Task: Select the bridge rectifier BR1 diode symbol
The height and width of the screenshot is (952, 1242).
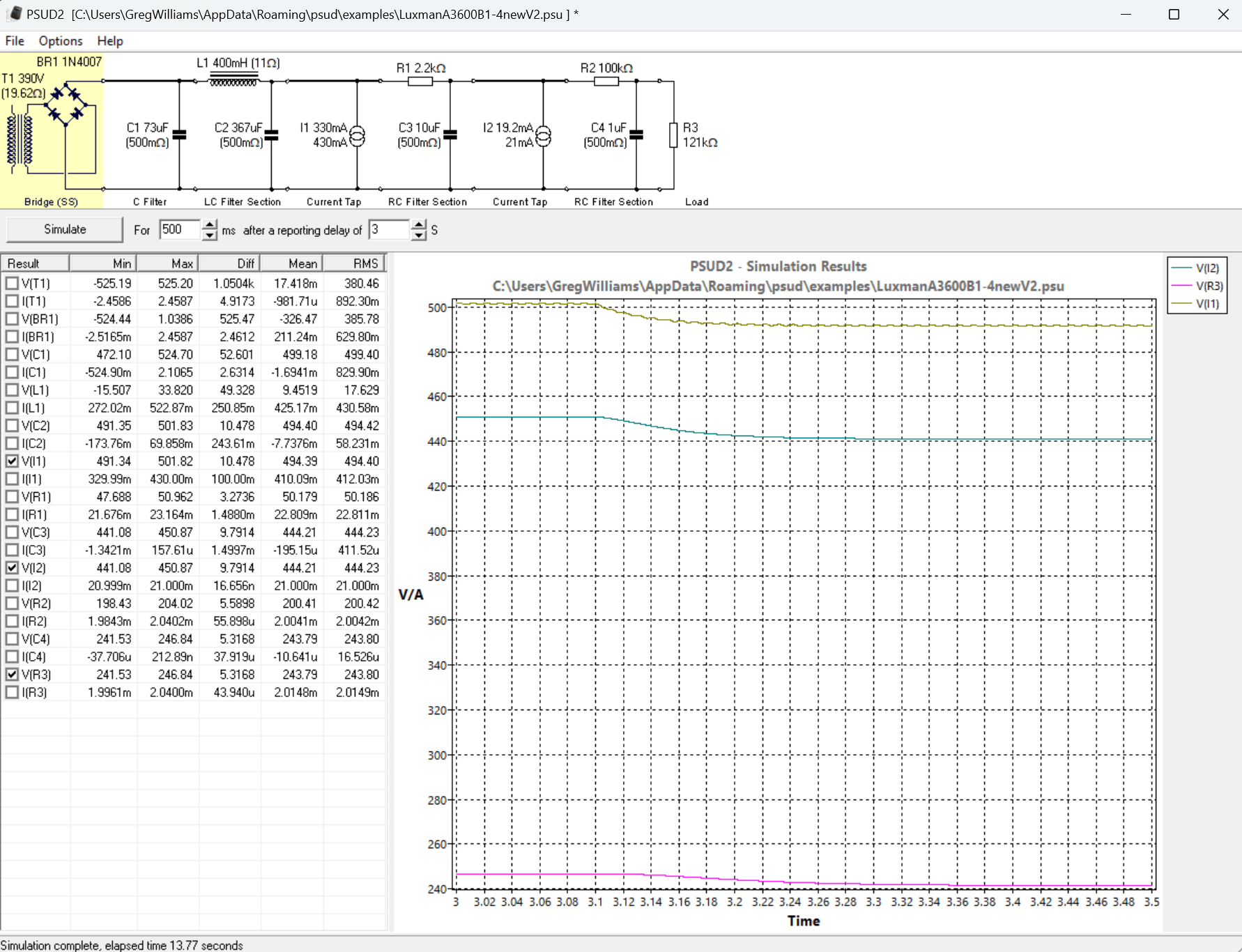Action: tap(65, 104)
